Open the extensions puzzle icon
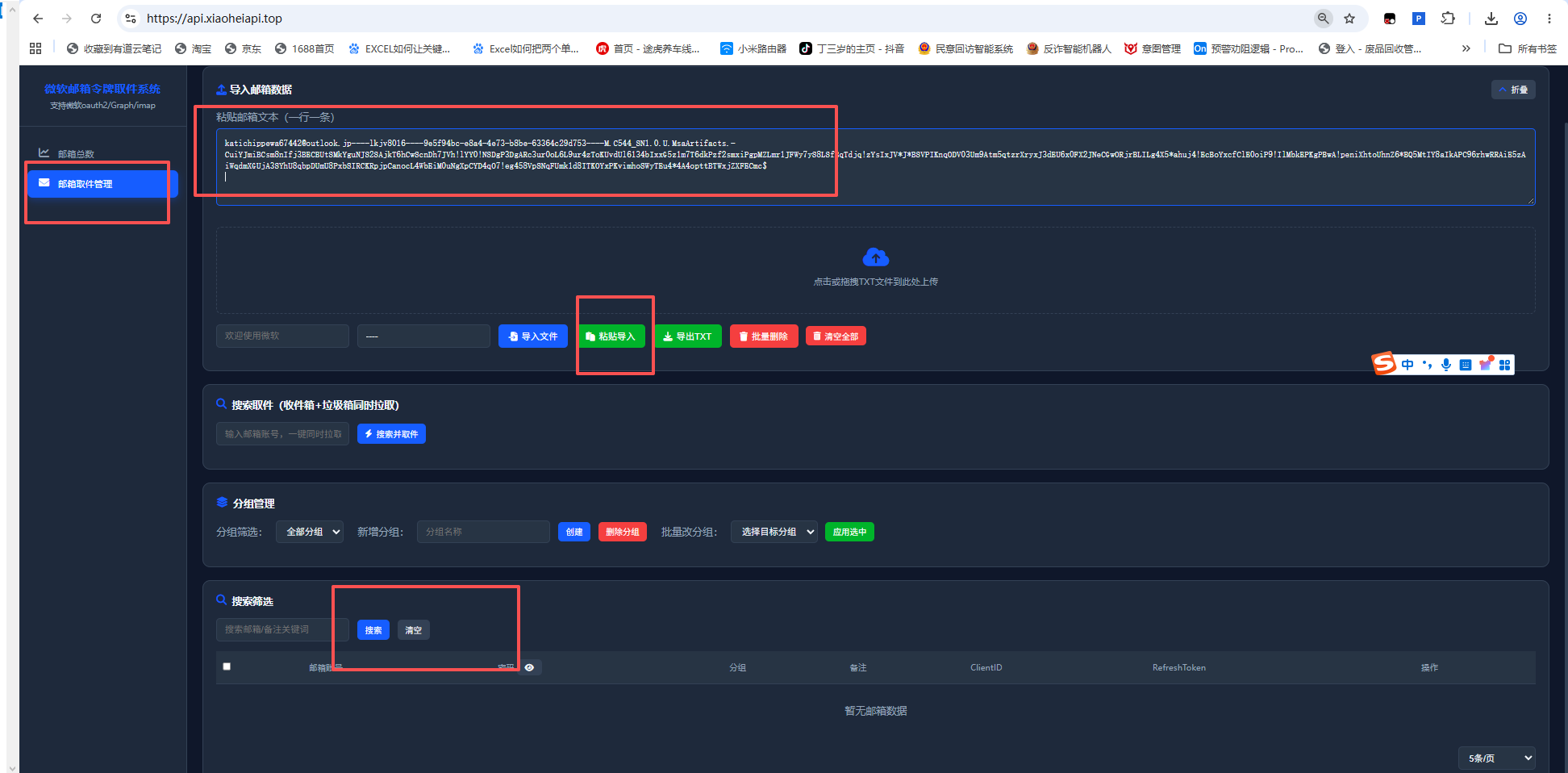 click(x=1448, y=19)
